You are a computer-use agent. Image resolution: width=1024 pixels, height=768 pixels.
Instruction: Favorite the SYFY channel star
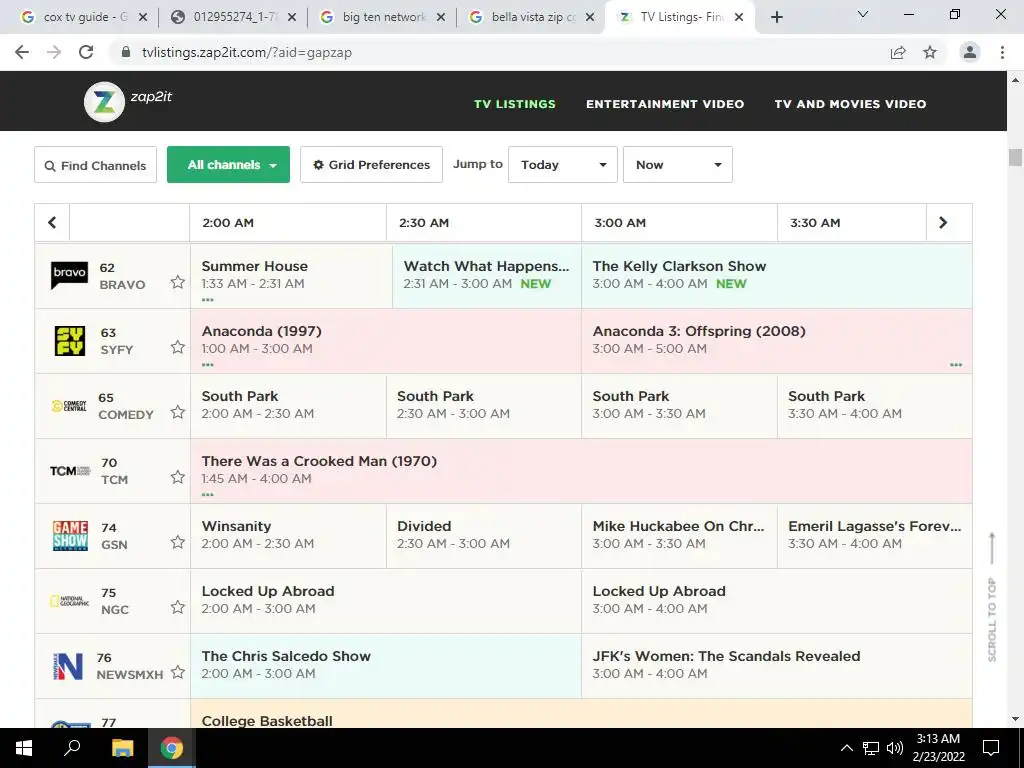(x=178, y=347)
